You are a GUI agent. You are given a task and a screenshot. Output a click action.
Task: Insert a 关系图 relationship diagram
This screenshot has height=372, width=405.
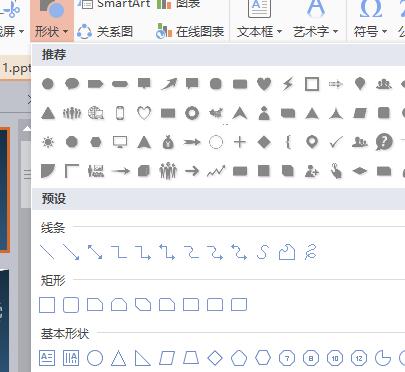[105, 32]
